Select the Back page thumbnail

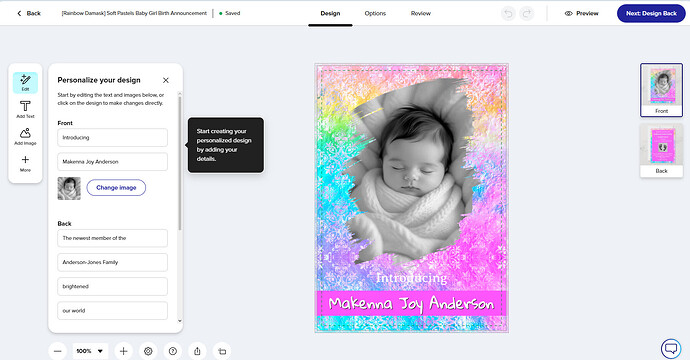(661, 151)
